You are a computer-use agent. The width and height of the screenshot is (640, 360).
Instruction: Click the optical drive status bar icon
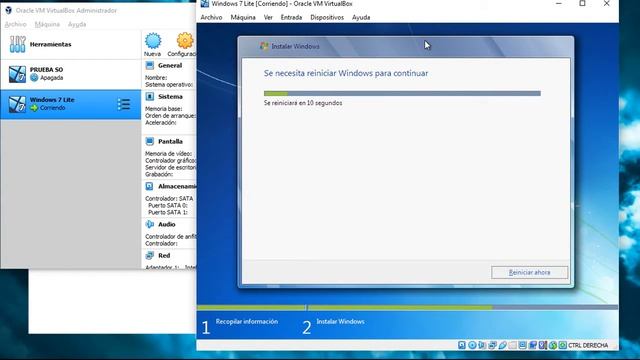472,345
